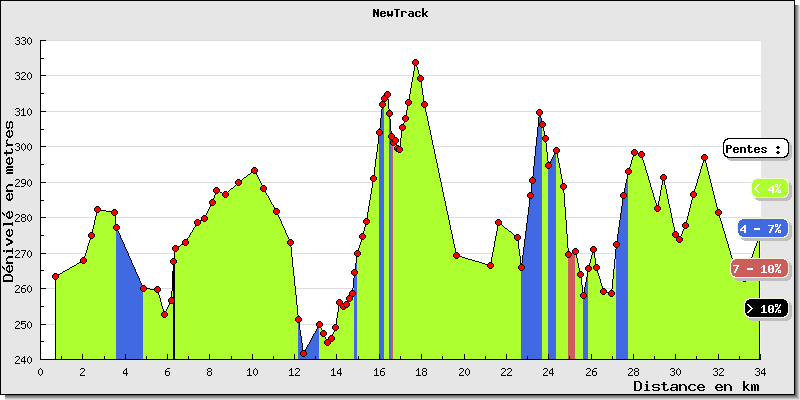Click the first data point of the track
This screenshot has width=800, height=400.
click(x=55, y=277)
